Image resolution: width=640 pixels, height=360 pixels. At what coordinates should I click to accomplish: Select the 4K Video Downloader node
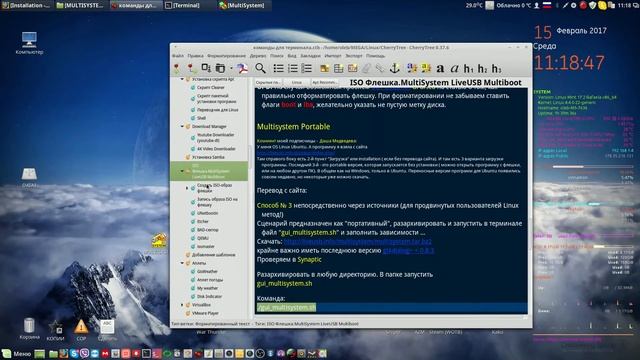(x=216, y=149)
